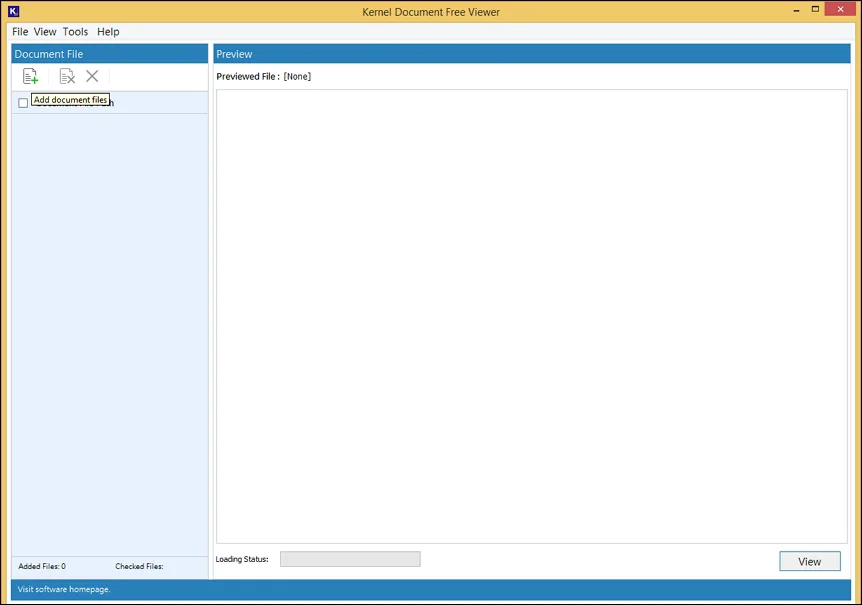
Task: Click the Add document files icon
Action: pos(30,76)
